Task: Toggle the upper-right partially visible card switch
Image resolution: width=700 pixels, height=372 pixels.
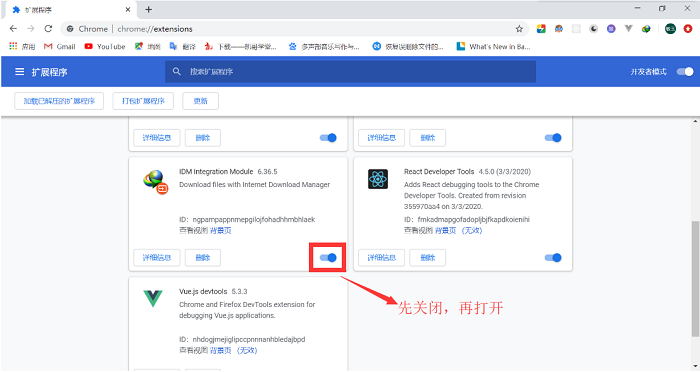Action: pos(553,138)
